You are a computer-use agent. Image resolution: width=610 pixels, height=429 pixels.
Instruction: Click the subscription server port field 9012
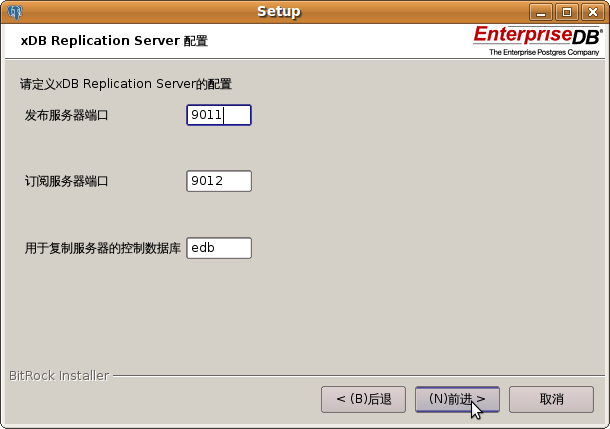[x=219, y=181]
